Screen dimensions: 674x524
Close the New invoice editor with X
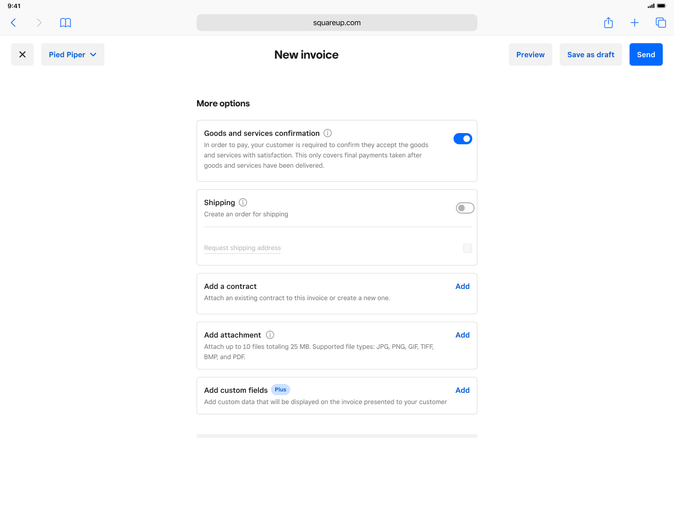[22, 55]
